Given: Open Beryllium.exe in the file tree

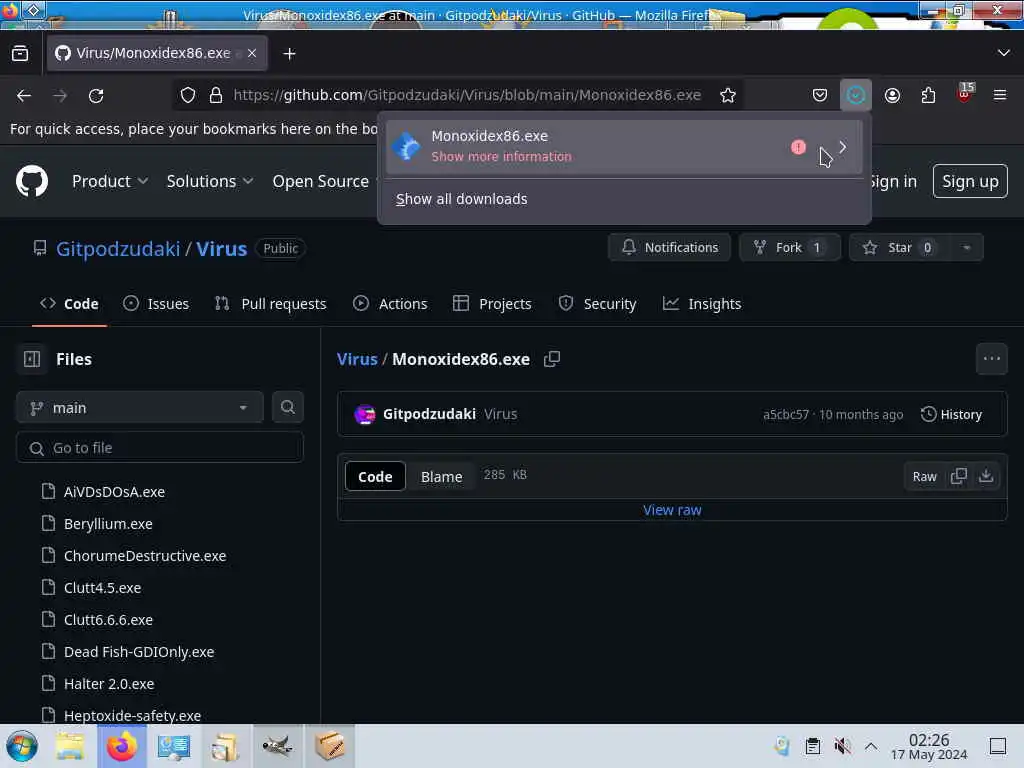Looking at the screenshot, I should tap(108, 524).
